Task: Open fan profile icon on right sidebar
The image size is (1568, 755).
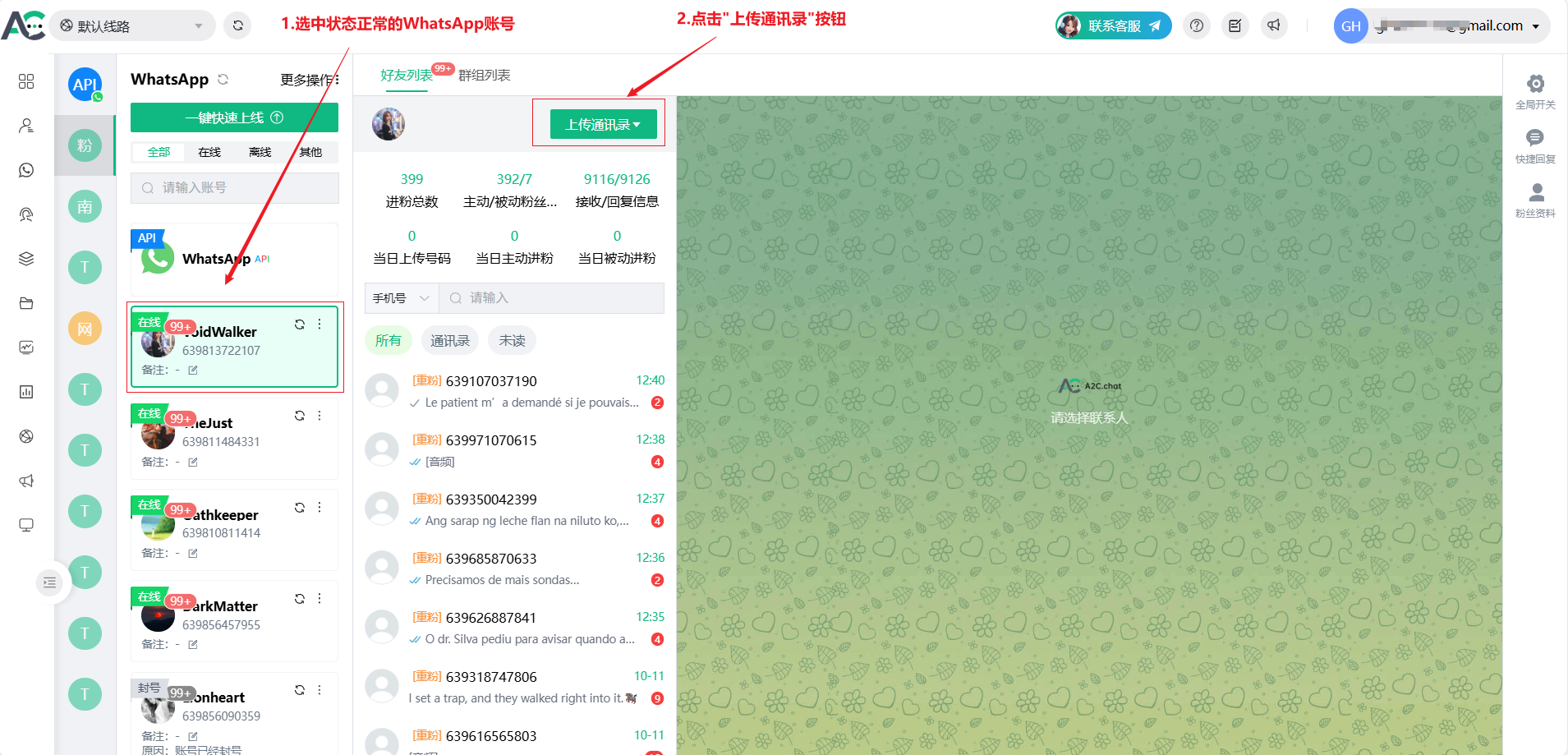Action: tap(1534, 192)
